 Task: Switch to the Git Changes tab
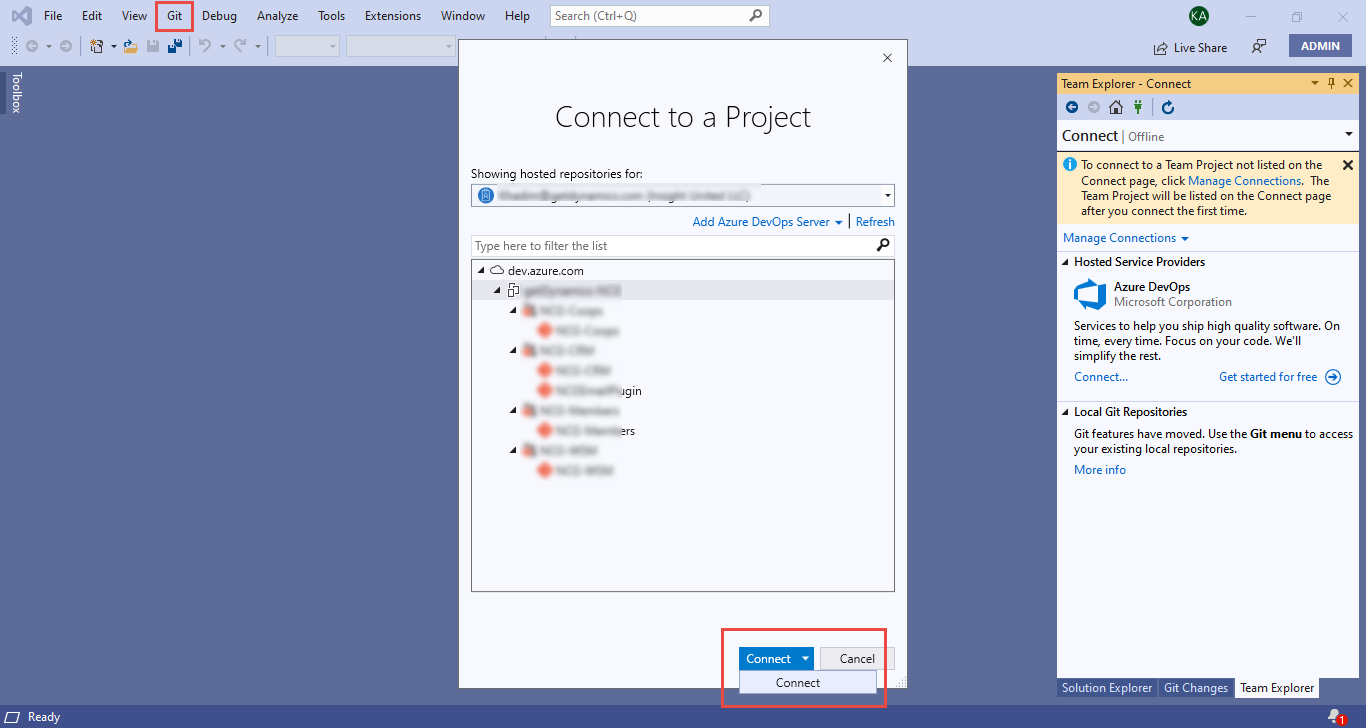(x=1195, y=688)
